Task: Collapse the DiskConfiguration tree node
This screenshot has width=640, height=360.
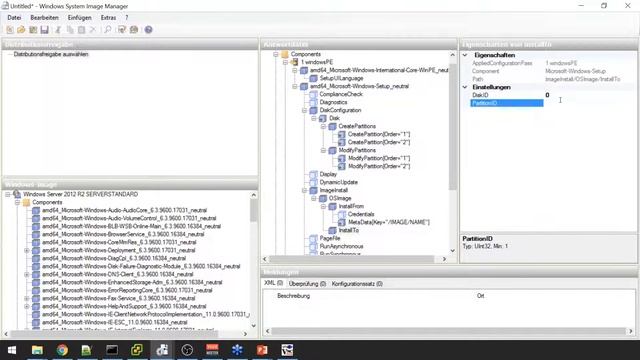Action: coord(304,110)
